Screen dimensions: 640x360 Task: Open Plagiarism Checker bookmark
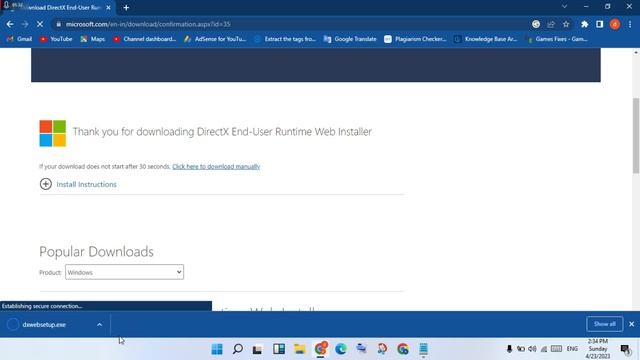pyautogui.click(x=415, y=39)
